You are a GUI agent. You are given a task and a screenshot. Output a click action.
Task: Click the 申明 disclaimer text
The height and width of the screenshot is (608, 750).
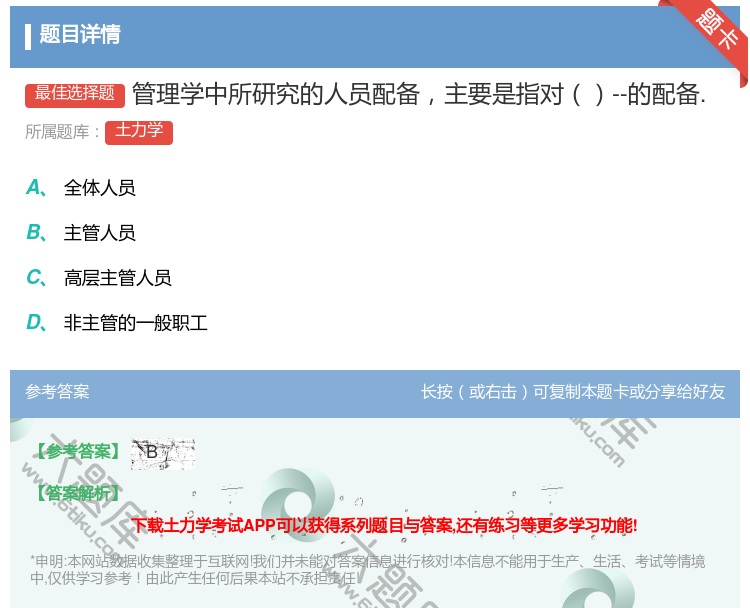click(367, 570)
